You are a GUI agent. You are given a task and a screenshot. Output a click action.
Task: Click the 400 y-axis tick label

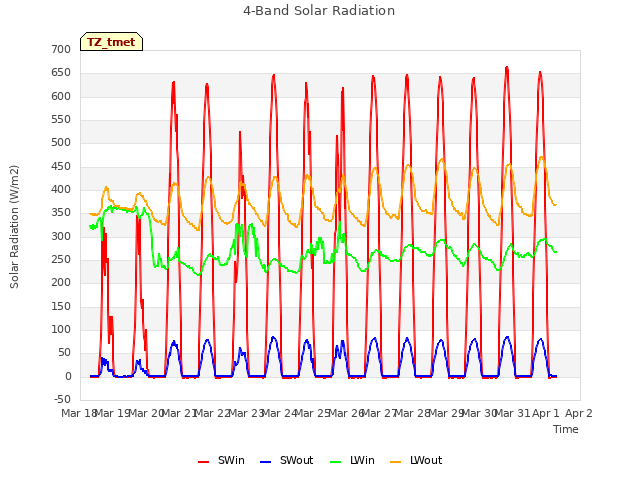click(x=61, y=189)
